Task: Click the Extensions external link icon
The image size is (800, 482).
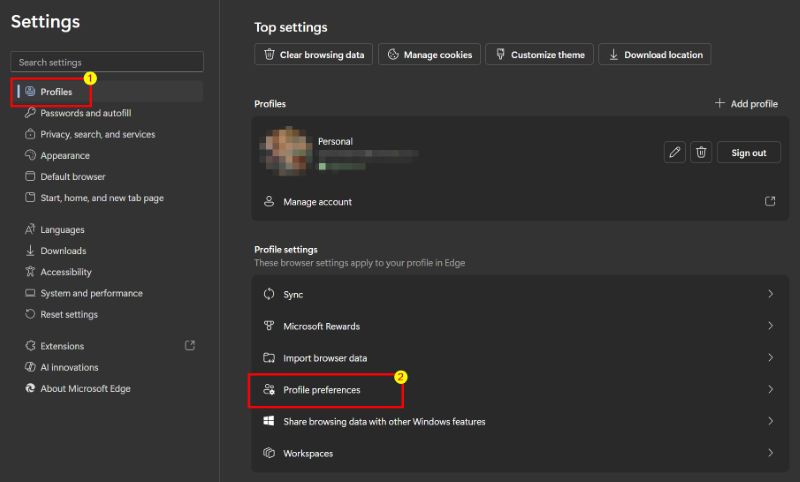Action: [x=190, y=346]
